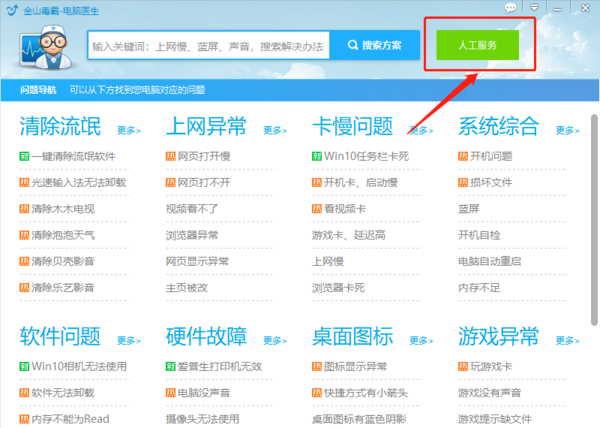This screenshot has width=600, height=428.
Task: Expand 更多 next to 上网异常
Action: click(x=275, y=130)
